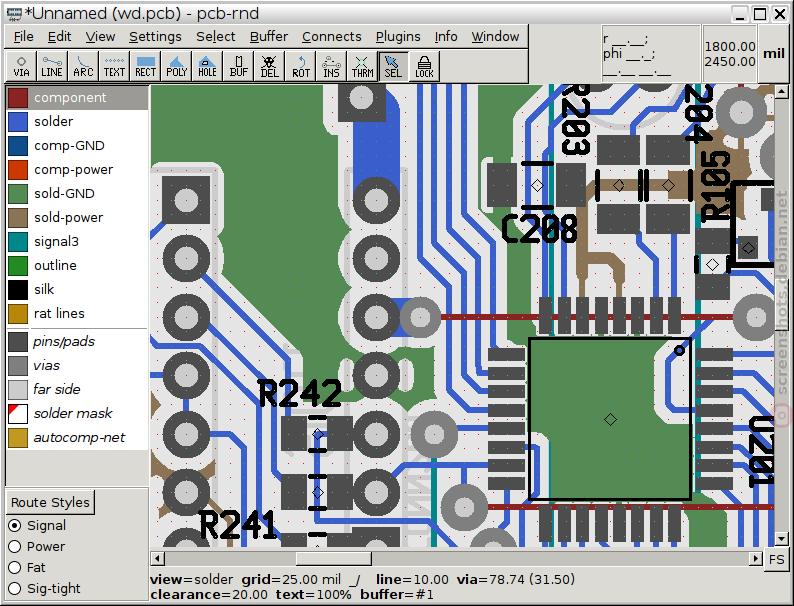Select the LINE drawing tool

pos(52,66)
